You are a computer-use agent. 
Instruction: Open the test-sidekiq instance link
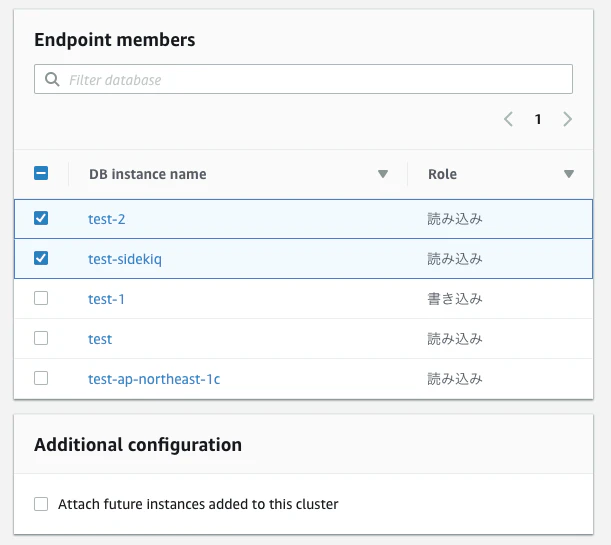coord(125,259)
